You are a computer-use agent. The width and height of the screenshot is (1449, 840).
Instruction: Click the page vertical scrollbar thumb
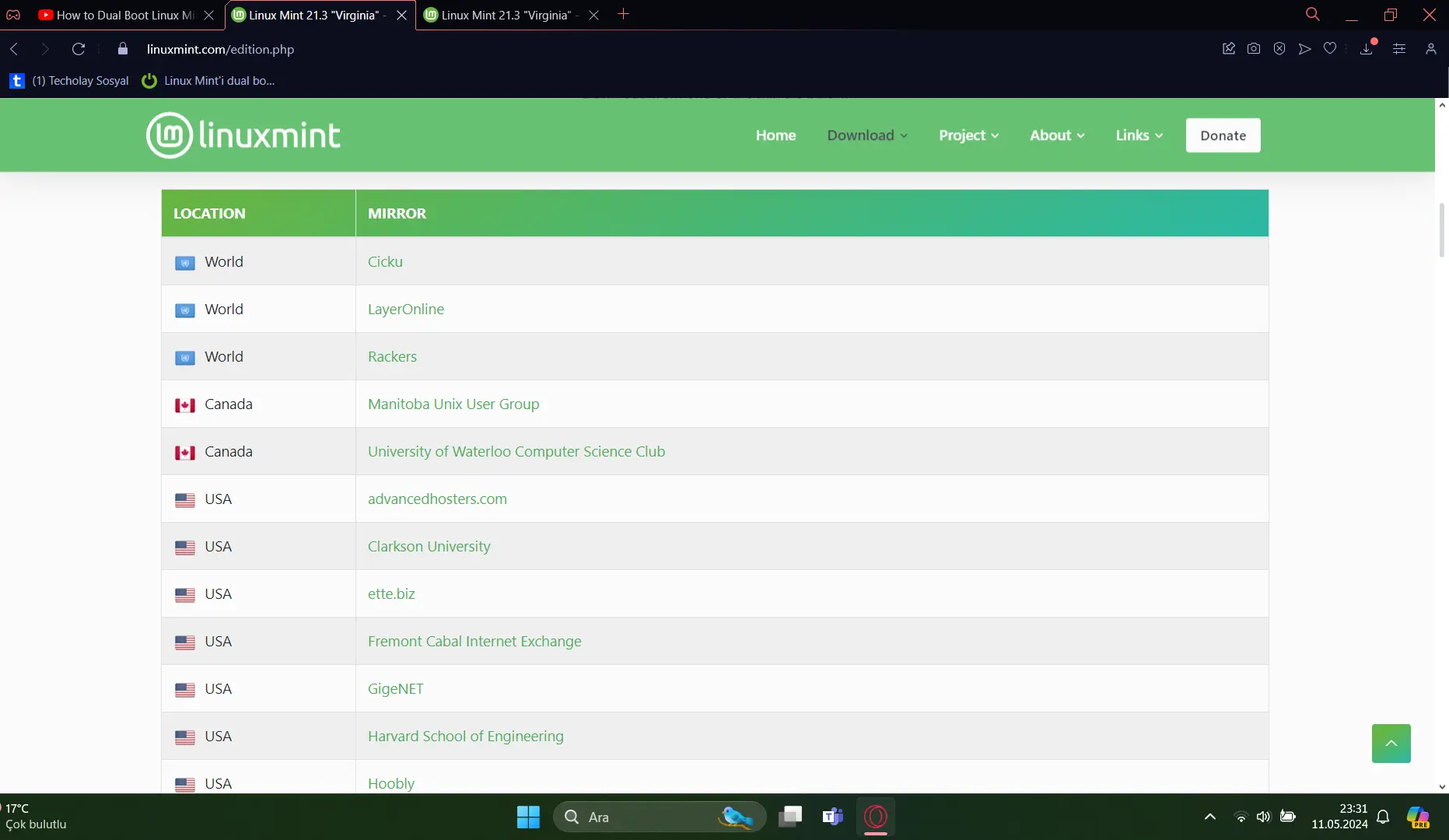pos(1442,230)
